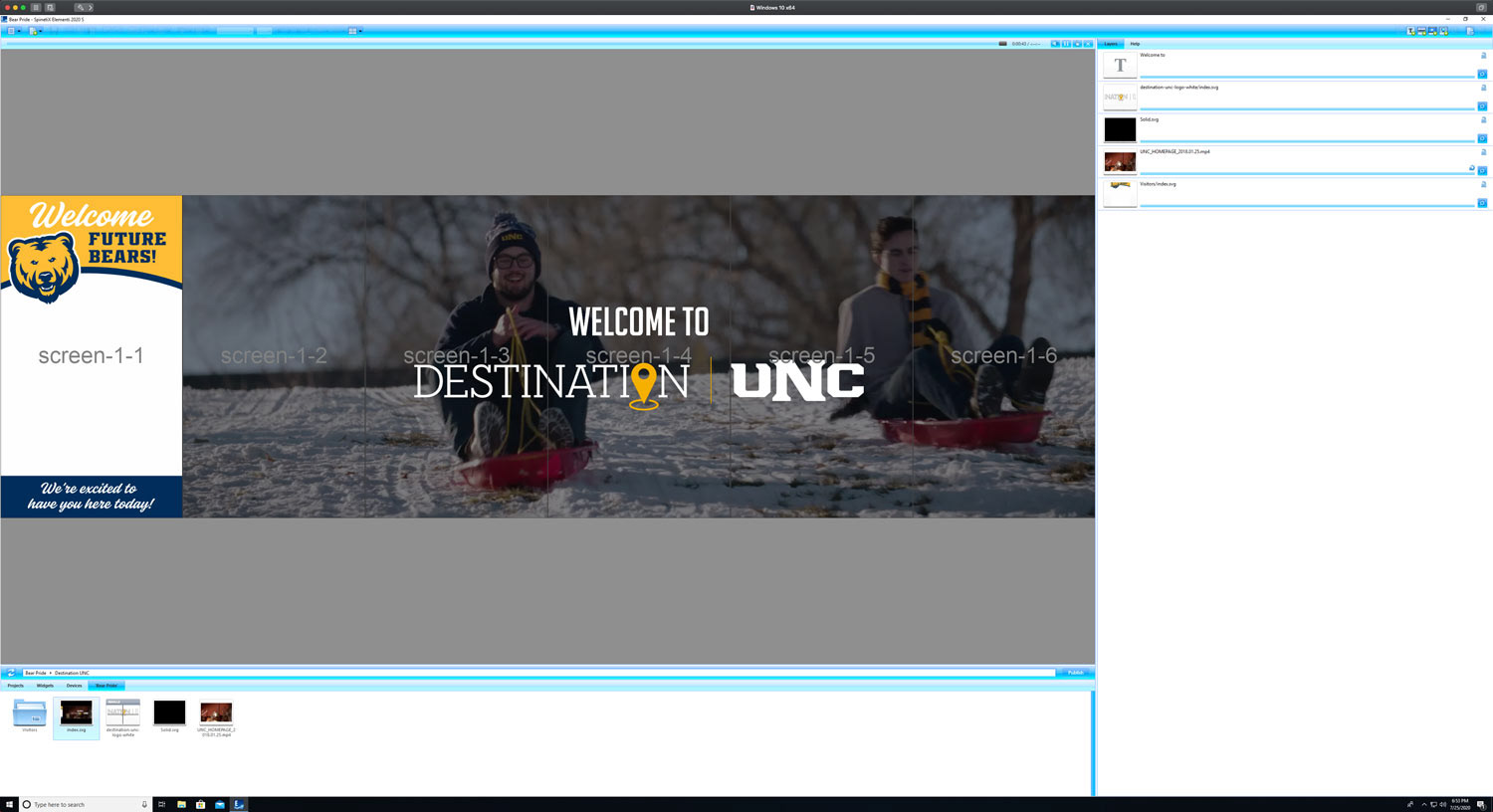Screen dimensions: 1493x812
Task: Open Microsoft Store from the taskbar
Action: (x=200, y=804)
